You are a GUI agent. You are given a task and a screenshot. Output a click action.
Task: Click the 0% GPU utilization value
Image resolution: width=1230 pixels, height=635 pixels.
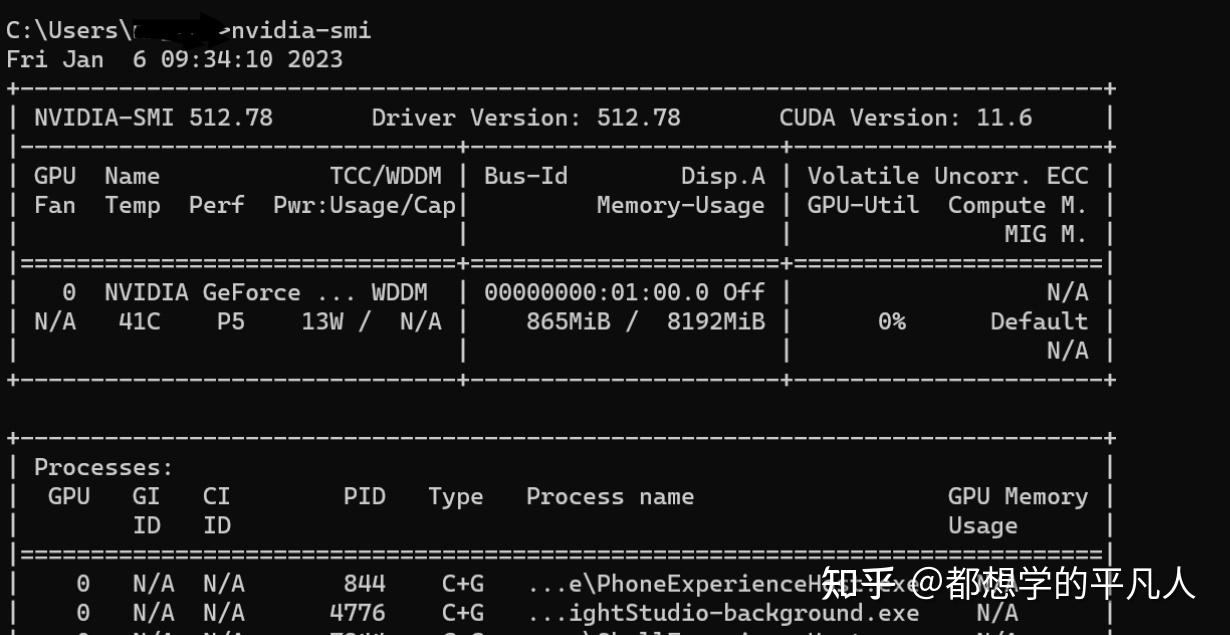click(x=891, y=322)
